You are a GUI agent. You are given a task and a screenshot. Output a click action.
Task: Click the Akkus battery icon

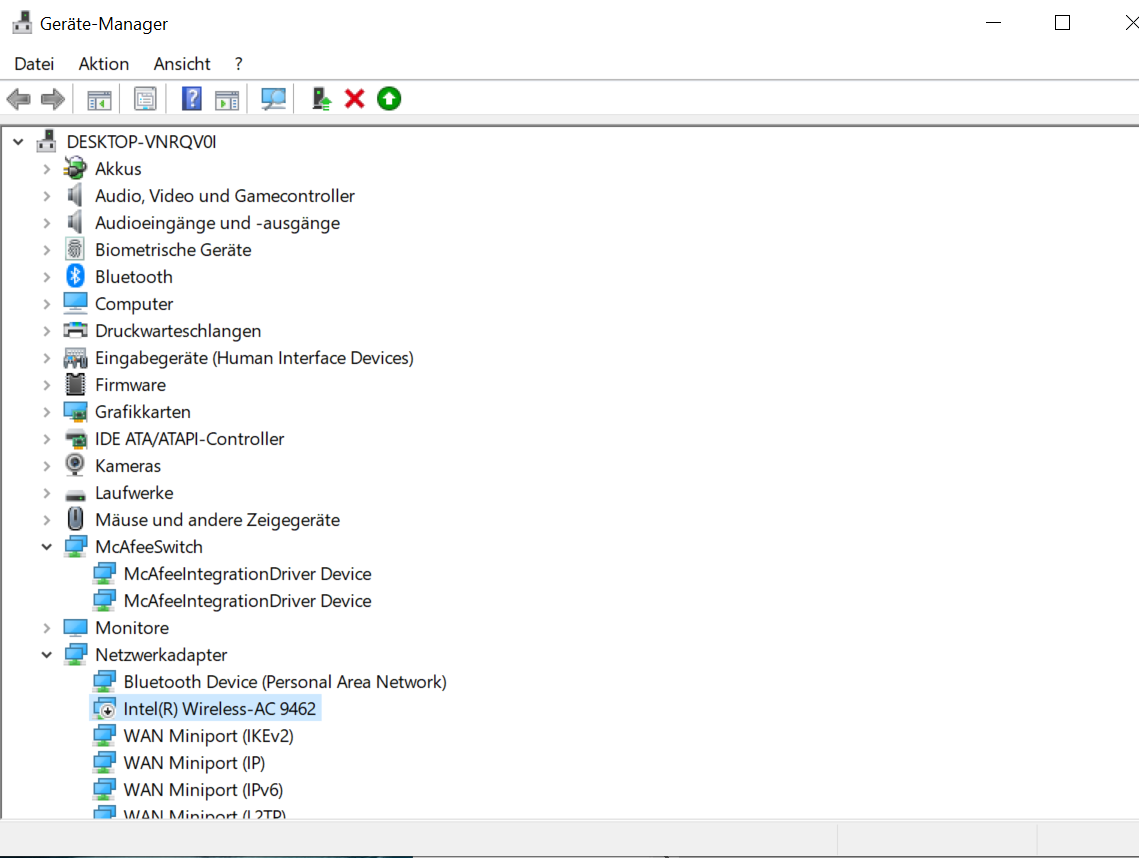click(x=75, y=169)
